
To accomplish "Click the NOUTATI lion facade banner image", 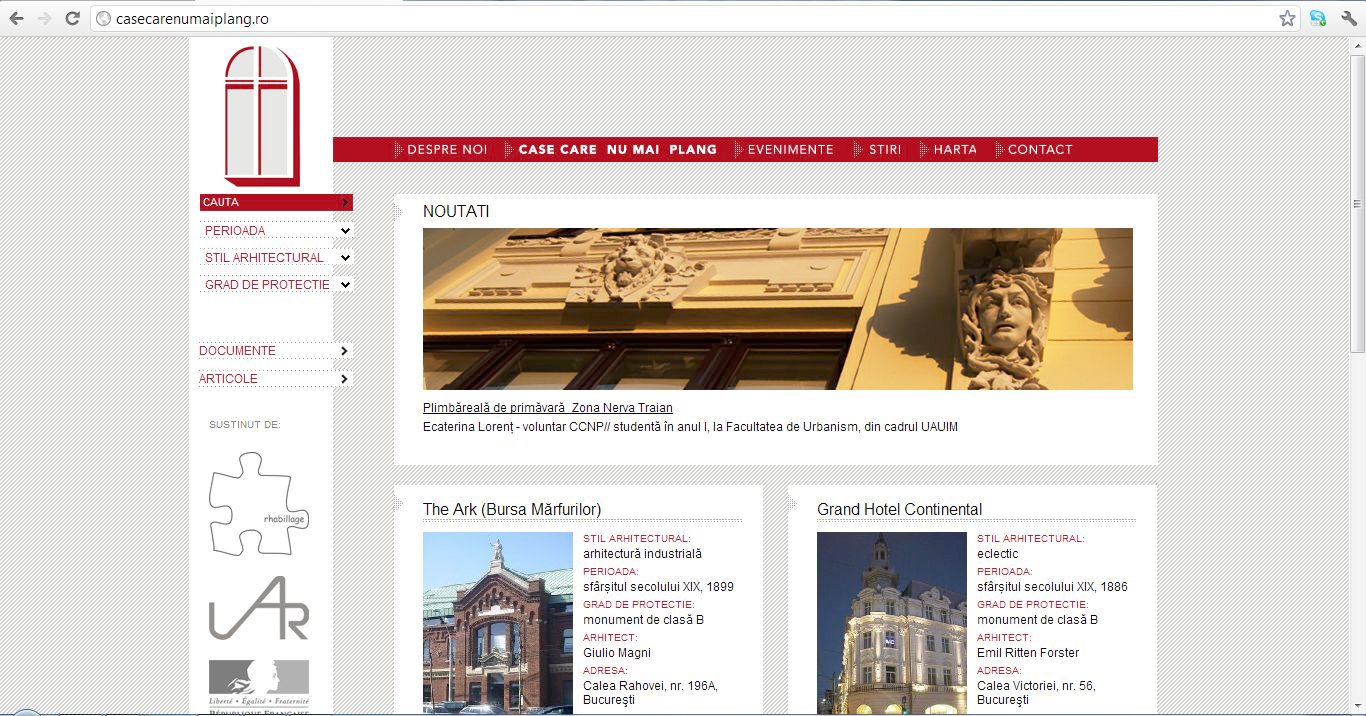I will pyautogui.click(x=778, y=309).
